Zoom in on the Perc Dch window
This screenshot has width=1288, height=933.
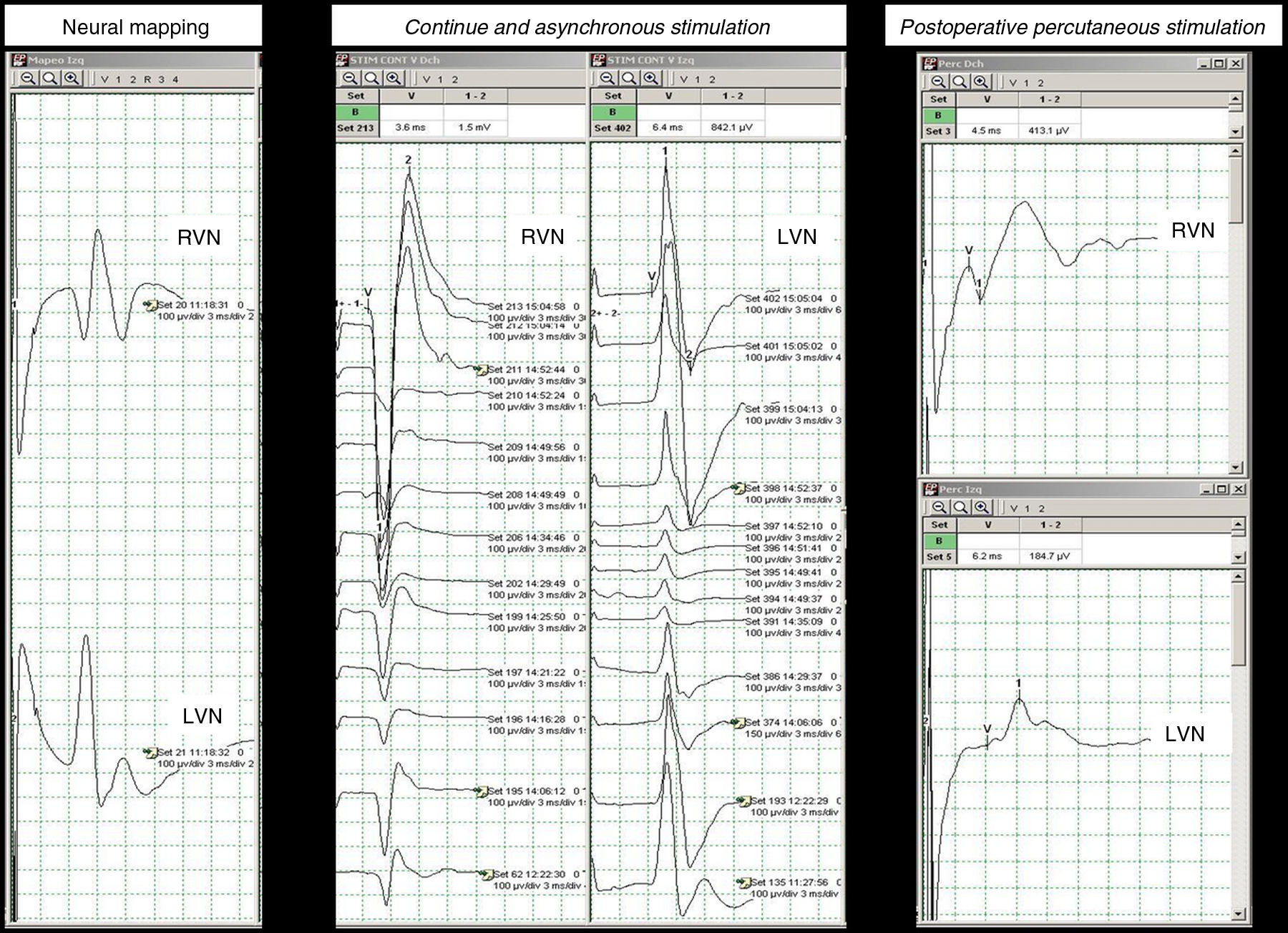981,82
